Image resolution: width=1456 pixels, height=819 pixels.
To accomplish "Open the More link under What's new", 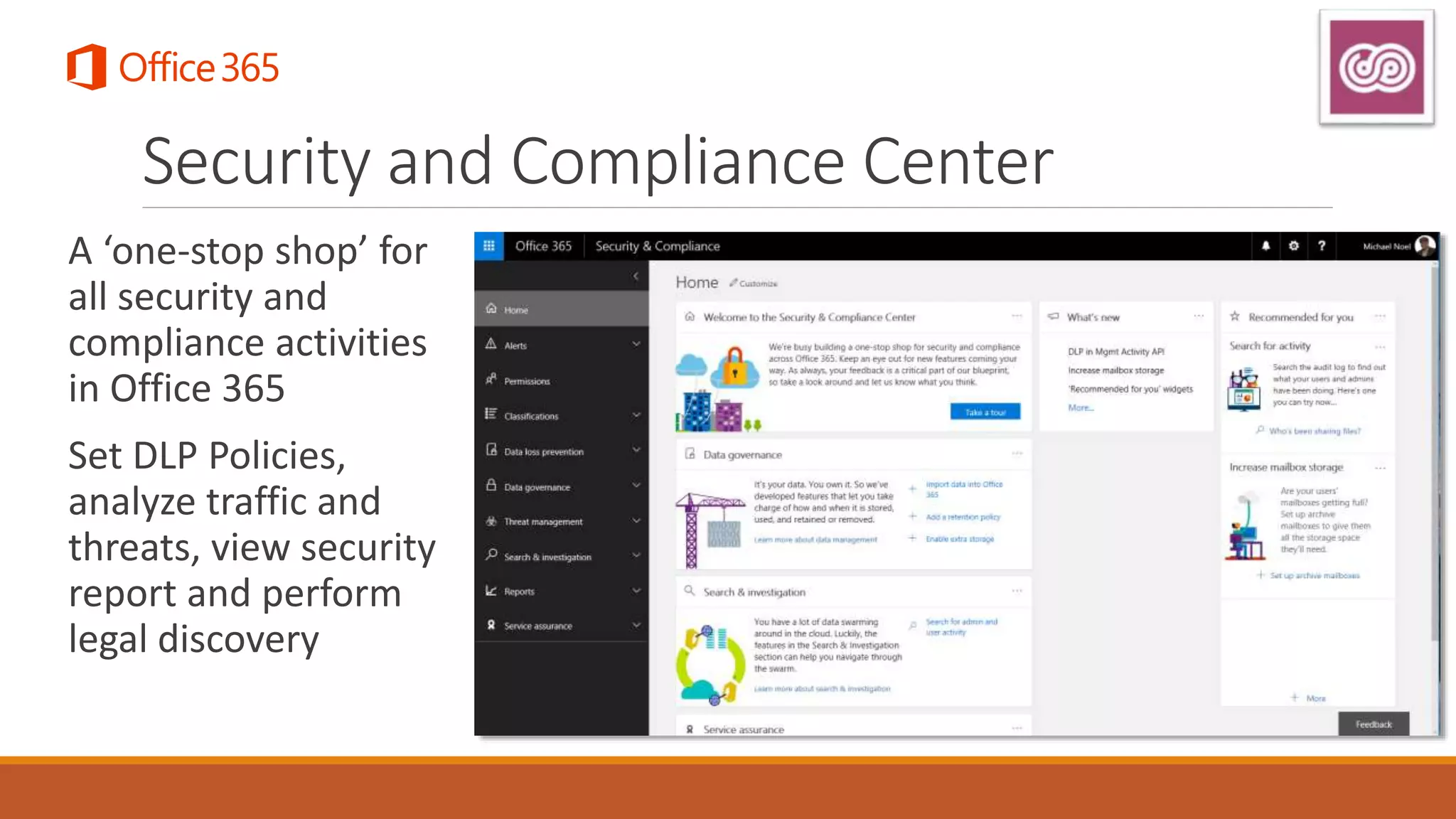I will point(1081,407).
